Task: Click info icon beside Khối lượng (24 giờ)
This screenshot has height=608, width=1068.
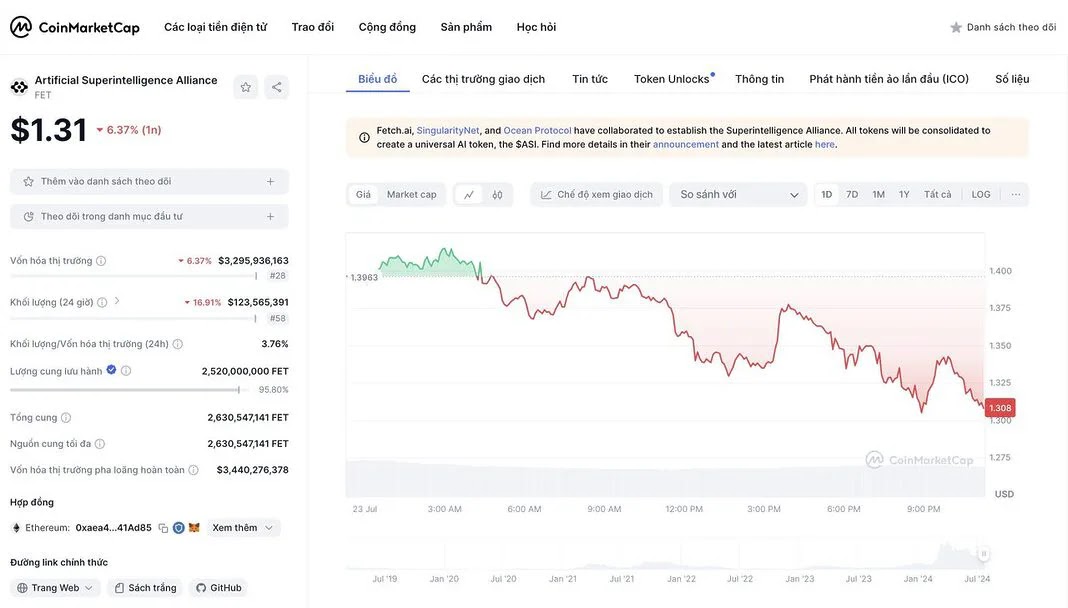Action: (x=102, y=302)
